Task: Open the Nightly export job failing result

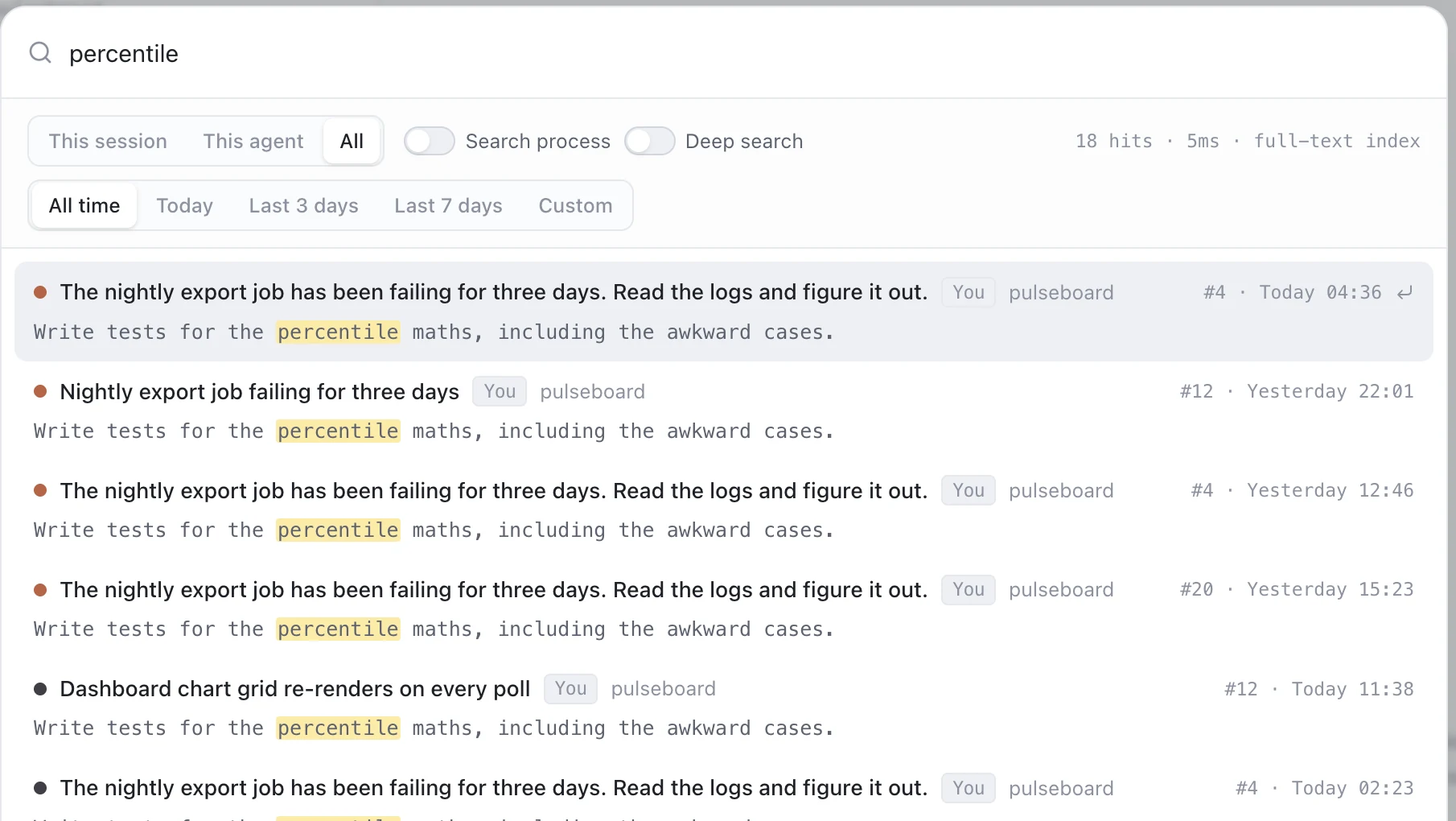Action: [x=724, y=410]
